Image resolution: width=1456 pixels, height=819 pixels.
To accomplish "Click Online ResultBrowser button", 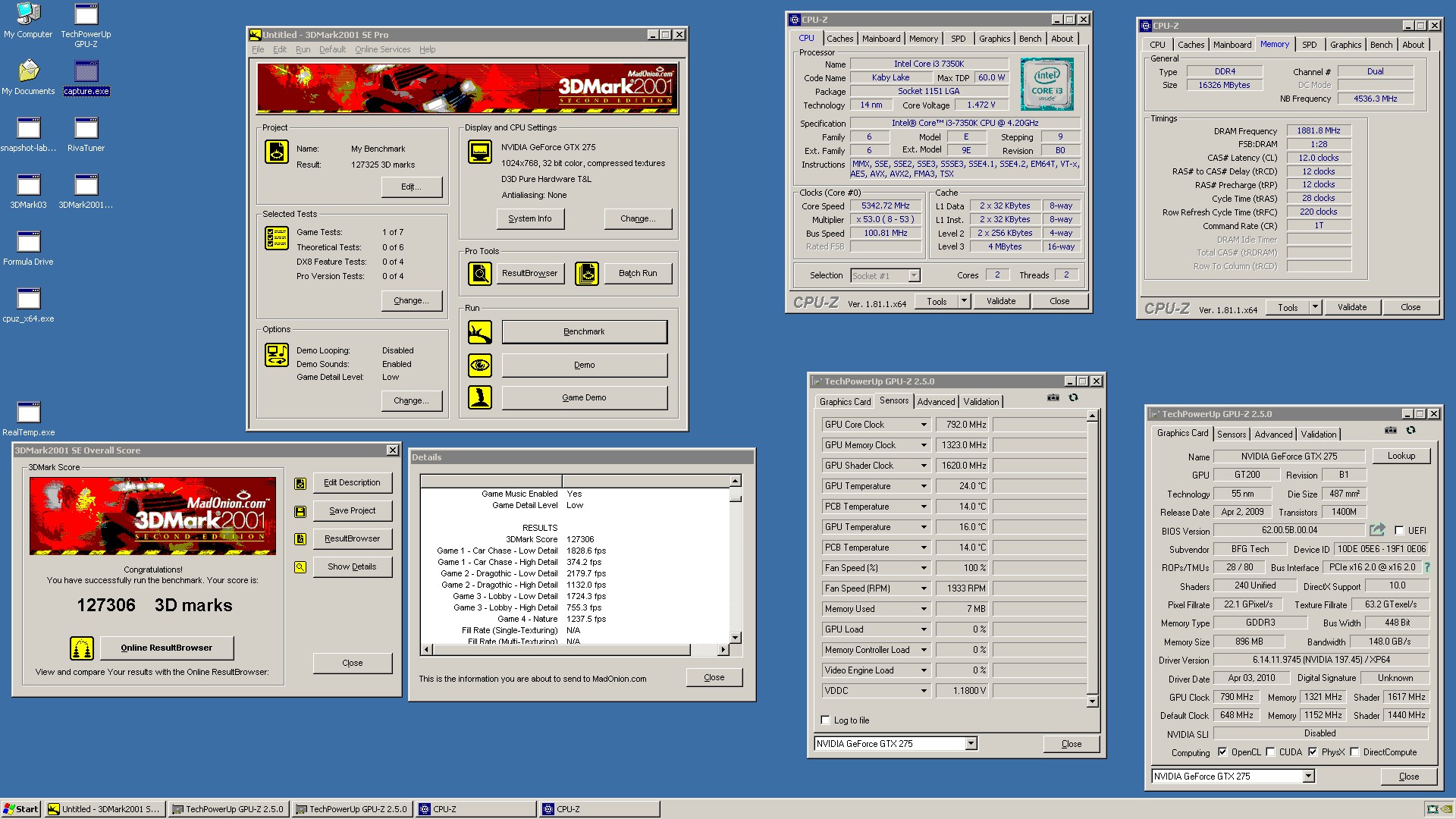I will tap(166, 648).
